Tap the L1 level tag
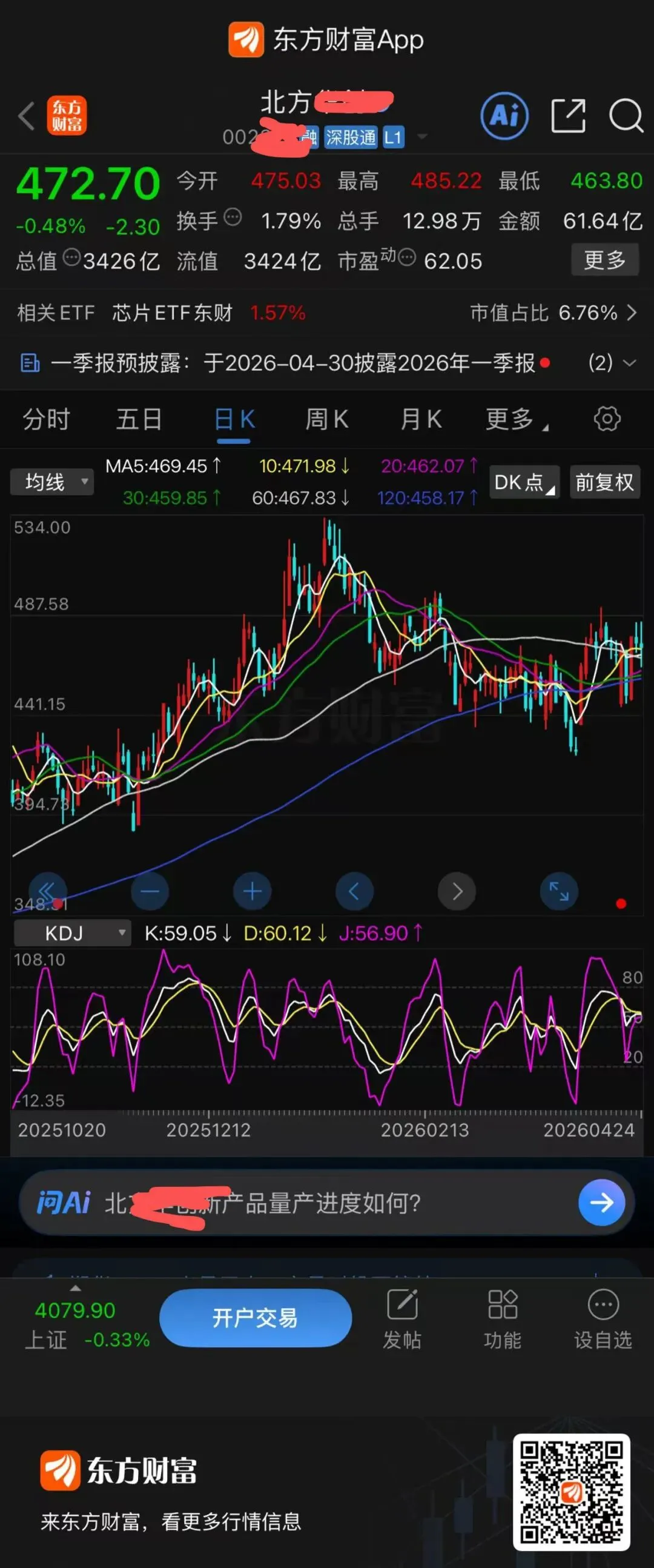 pos(393,137)
